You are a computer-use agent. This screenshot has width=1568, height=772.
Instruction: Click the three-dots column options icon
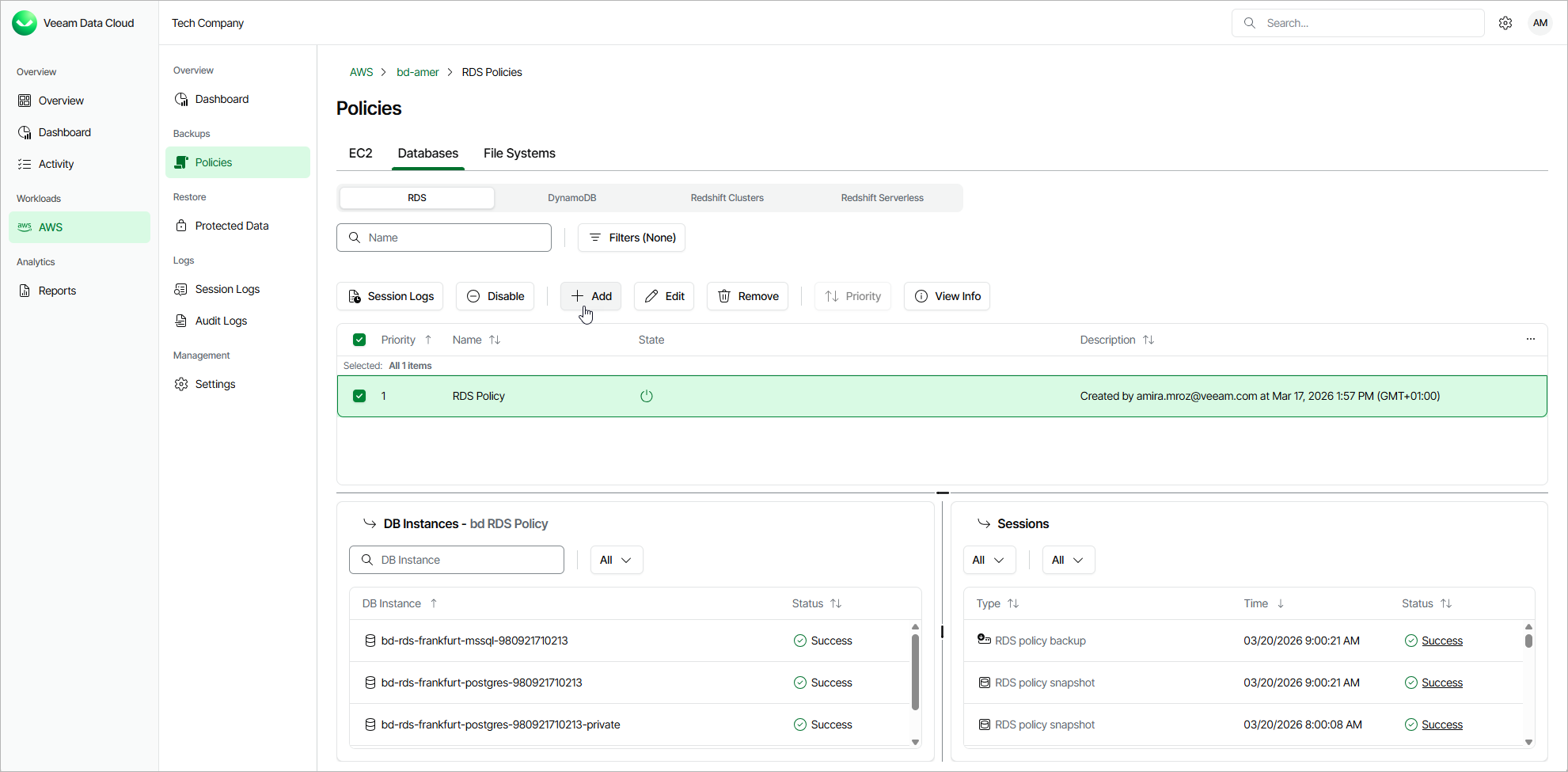1531,339
